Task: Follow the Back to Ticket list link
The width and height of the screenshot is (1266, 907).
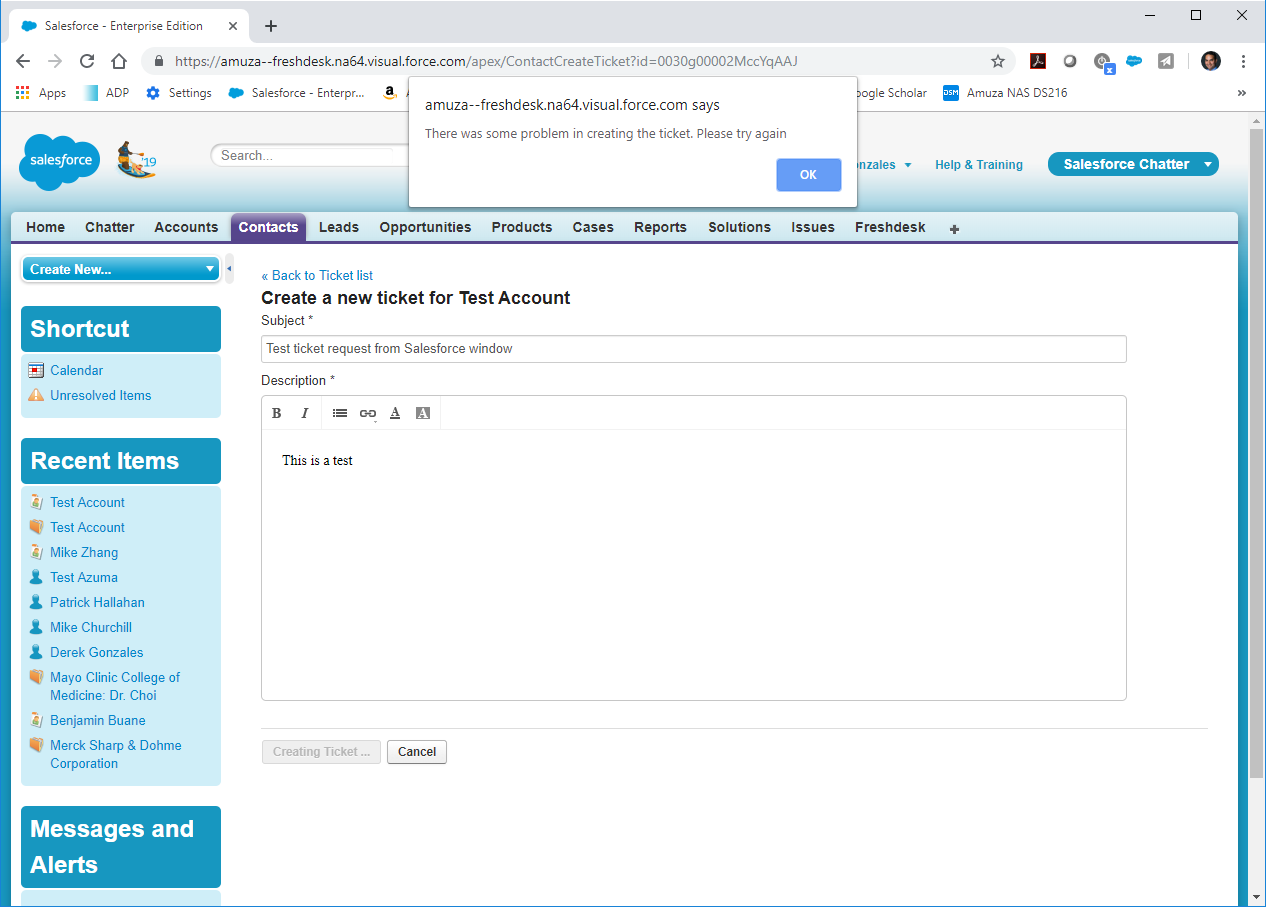Action: coord(317,275)
